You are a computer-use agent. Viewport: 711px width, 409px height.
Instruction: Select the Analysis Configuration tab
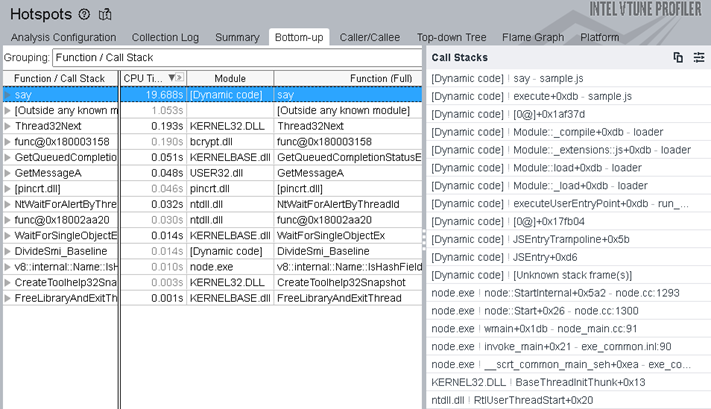[63, 38]
